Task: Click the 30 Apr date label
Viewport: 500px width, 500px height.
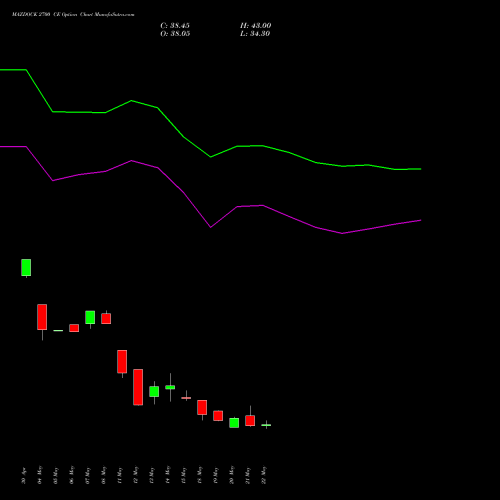Action: [x=23, y=476]
